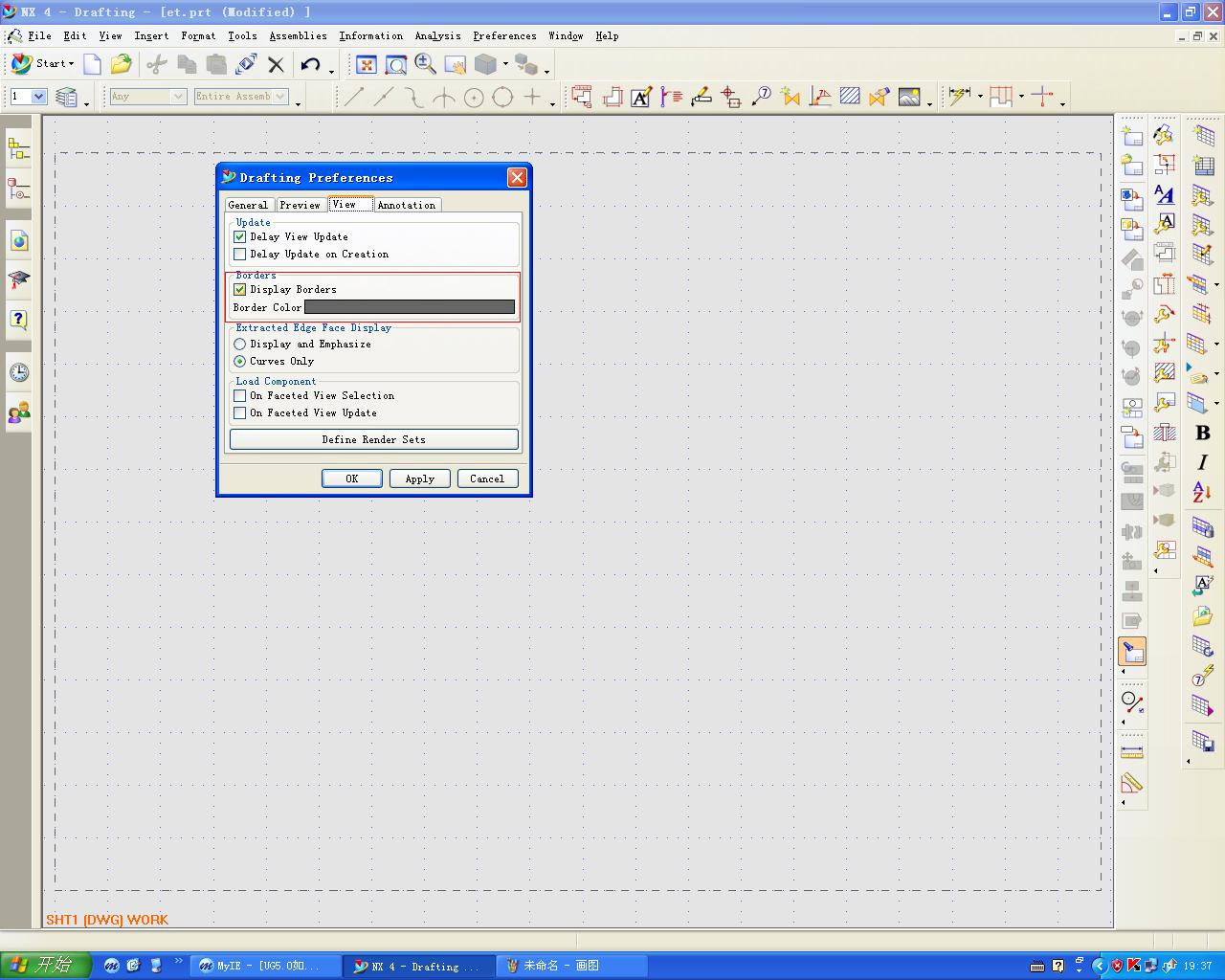
Task: Select Display and Emphasize radio option
Action: (240, 345)
